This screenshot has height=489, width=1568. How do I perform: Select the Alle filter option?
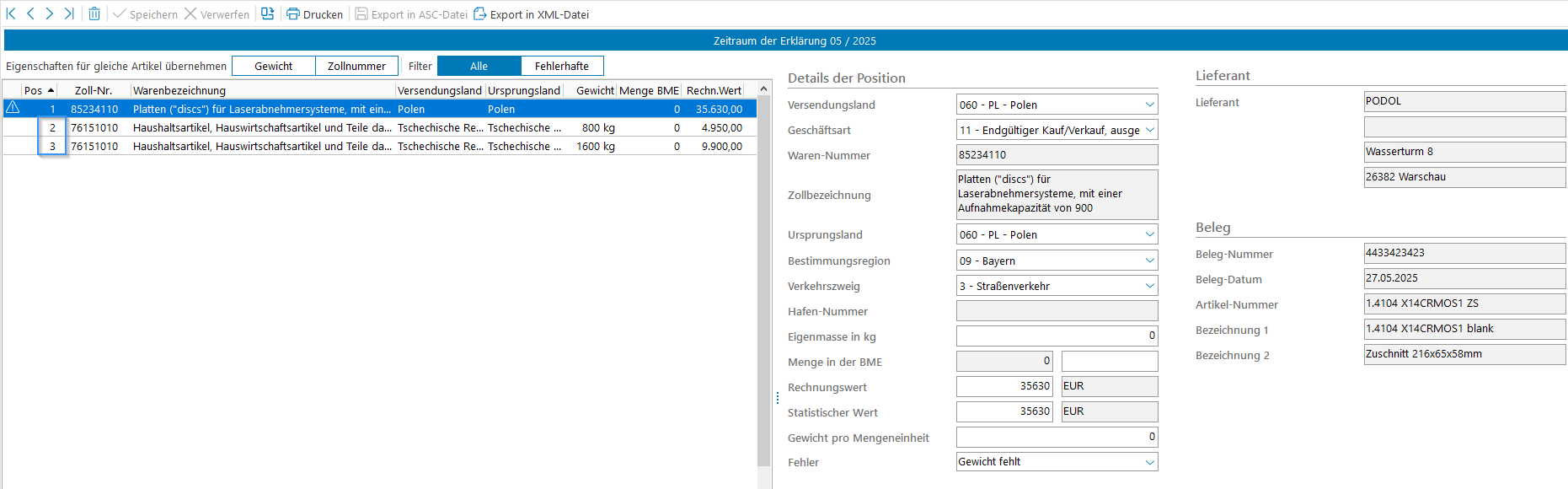click(479, 66)
